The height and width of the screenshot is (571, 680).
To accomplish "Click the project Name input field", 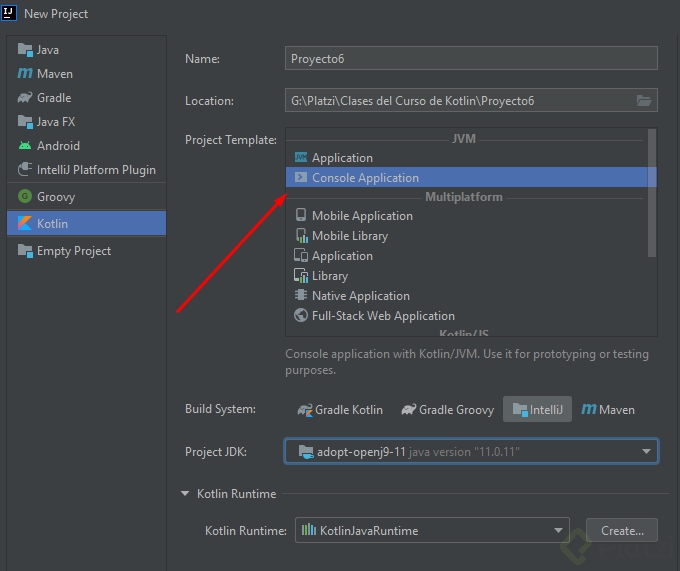I will coord(471,58).
